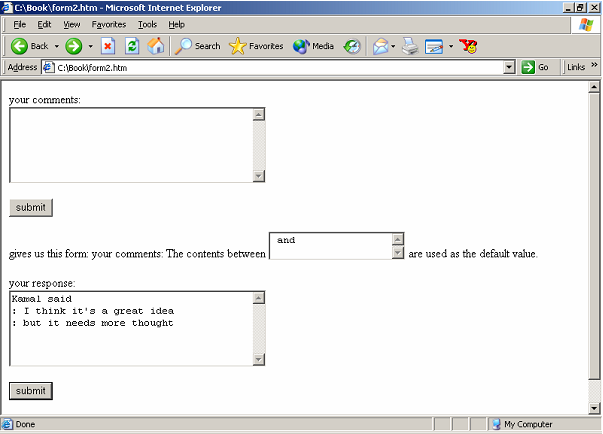Open the Mail button dropdown
The width and height of the screenshot is (603, 434).
click(x=393, y=46)
